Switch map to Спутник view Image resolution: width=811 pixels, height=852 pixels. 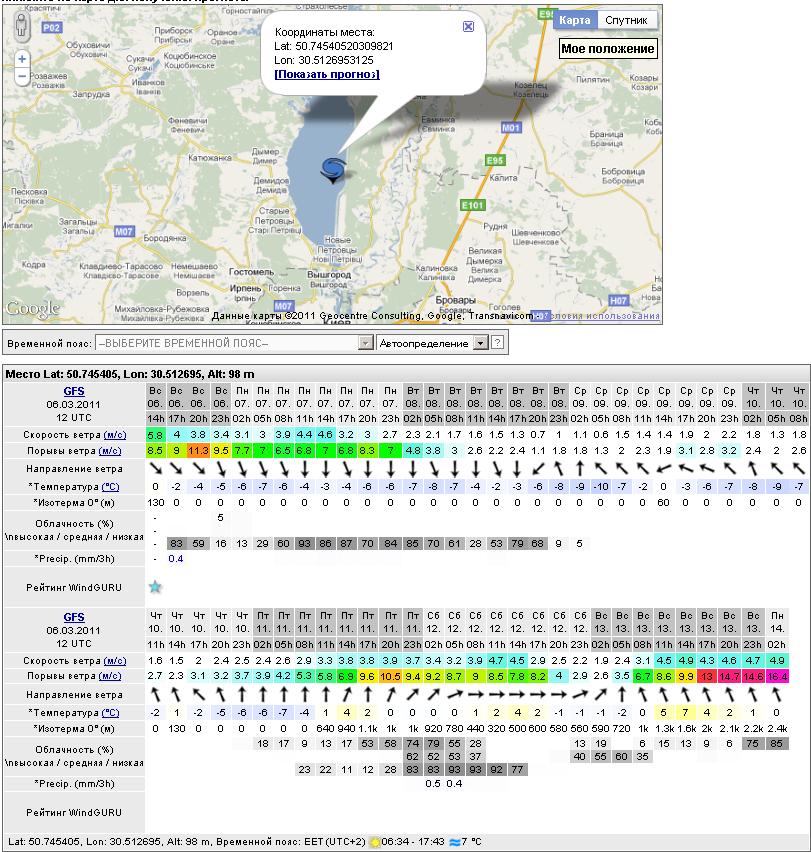(x=628, y=20)
